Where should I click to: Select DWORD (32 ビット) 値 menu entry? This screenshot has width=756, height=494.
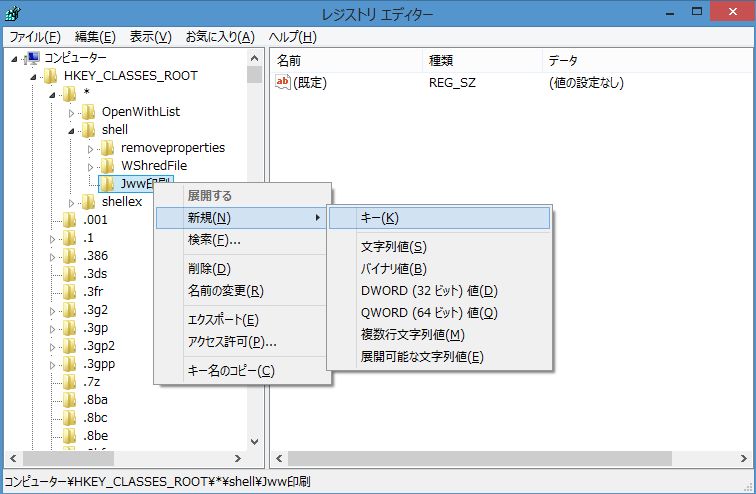pyautogui.click(x=428, y=291)
